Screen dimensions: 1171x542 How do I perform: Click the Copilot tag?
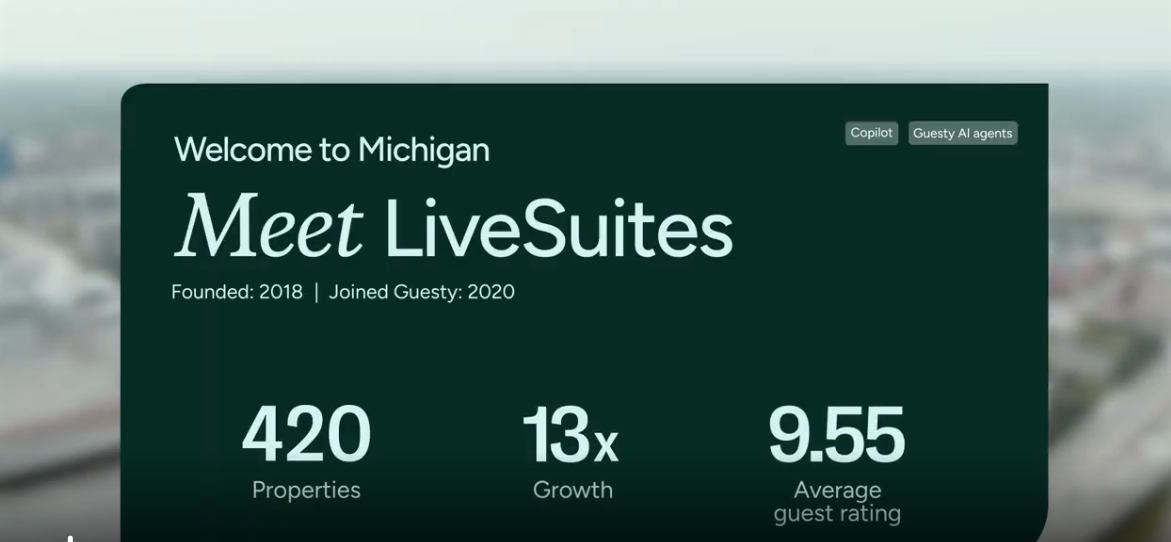(x=872, y=133)
